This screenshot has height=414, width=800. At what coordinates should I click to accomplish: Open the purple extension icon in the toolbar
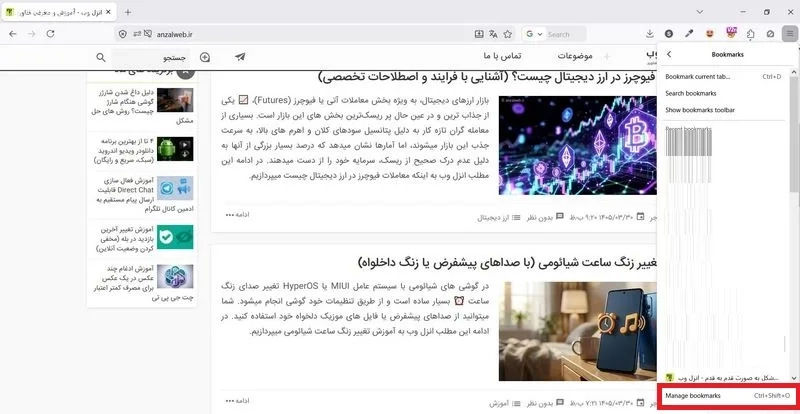pos(731,34)
